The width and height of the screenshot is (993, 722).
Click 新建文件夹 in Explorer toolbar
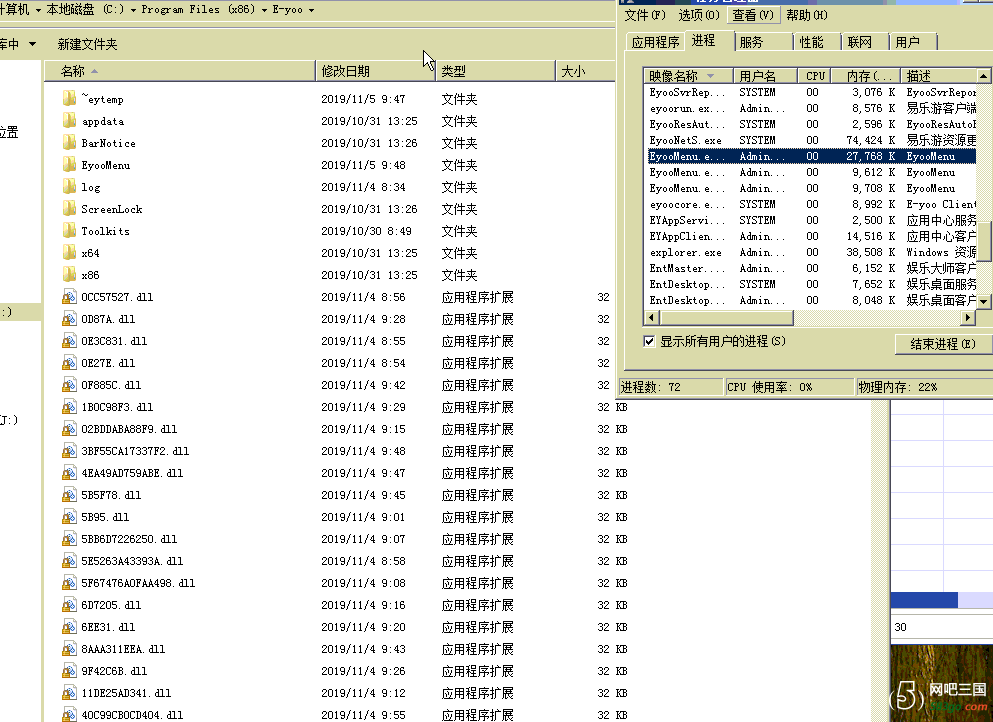(x=87, y=44)
